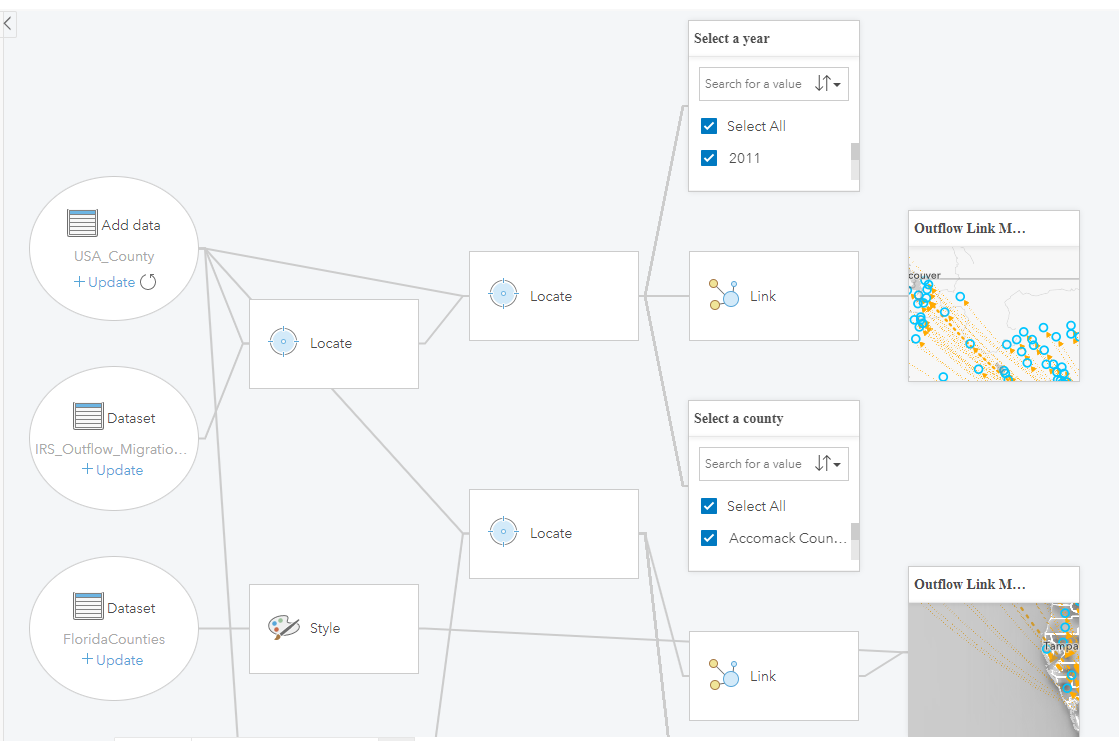Viewport: 1119px width, 741px height.
Task: Click the Add data table icon
Action: click(84, 224)
